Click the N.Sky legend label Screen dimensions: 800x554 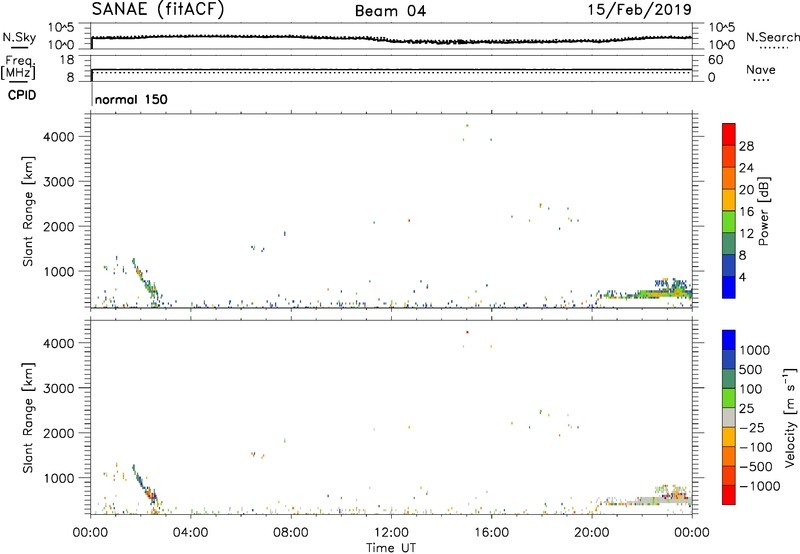pos(19,37)
